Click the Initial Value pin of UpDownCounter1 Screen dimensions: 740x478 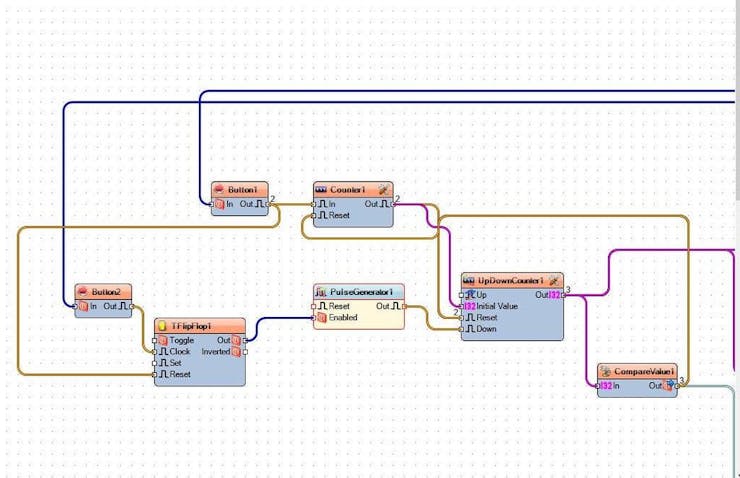[462, 306]
